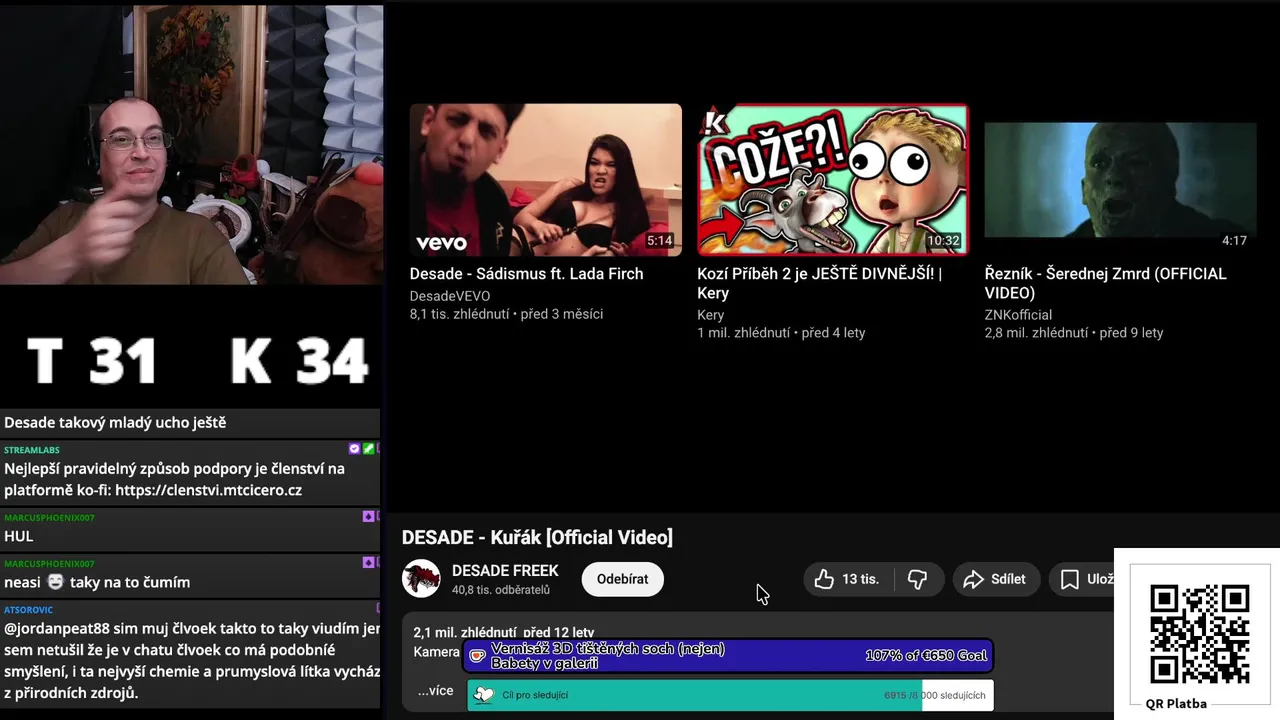Click the streamer webcam feed
This screenshot has height=720, width=1280.
coord(191,145)
